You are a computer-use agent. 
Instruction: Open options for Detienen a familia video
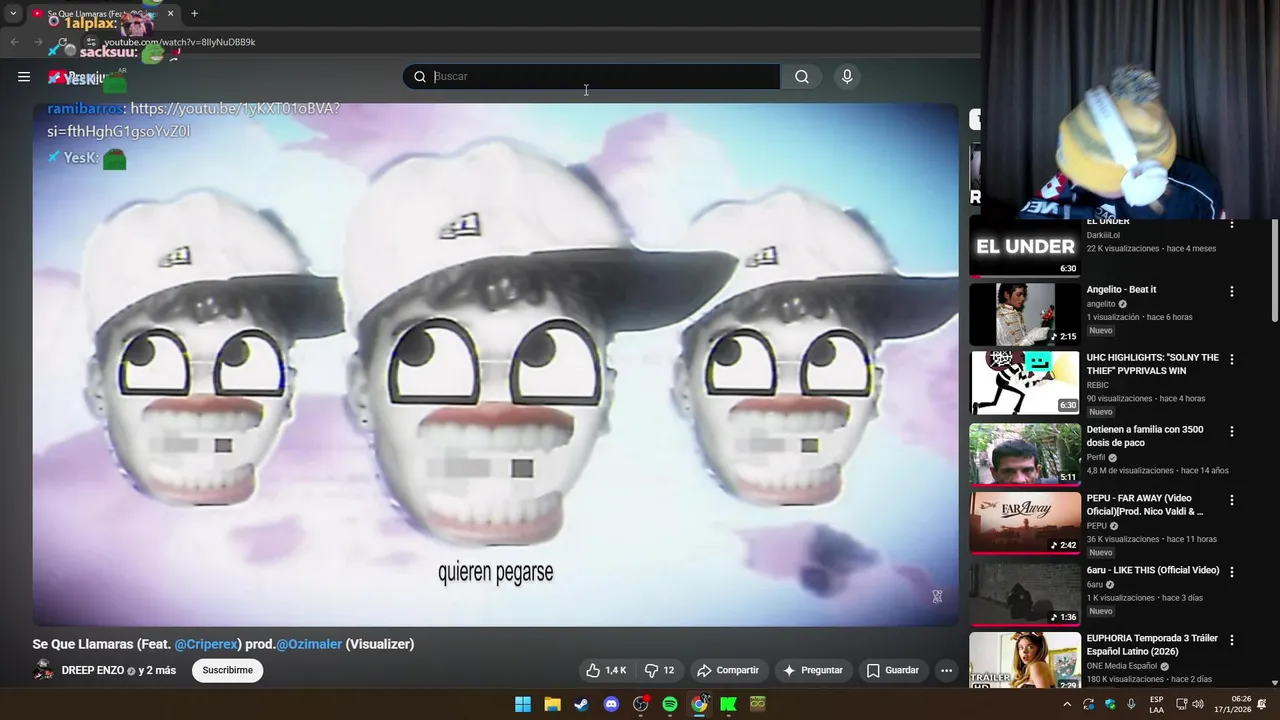[x=1232, y=431]
